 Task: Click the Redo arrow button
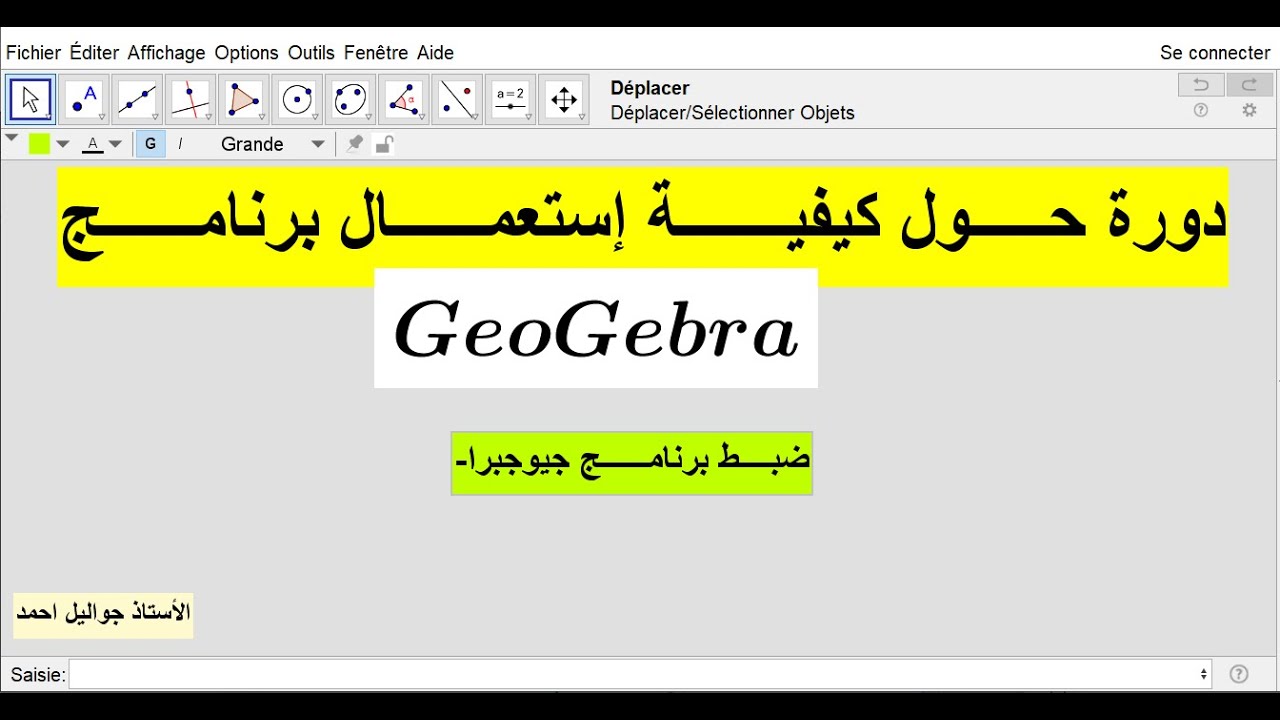tap(1249, 85)
